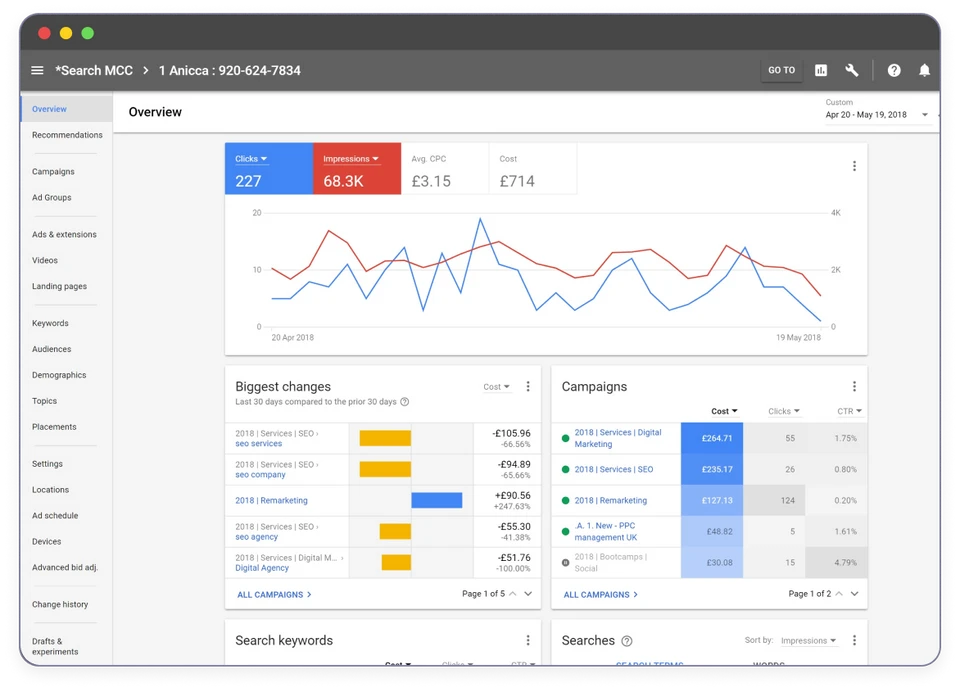
Task: View notifications bell
Action: pos(924,70)
